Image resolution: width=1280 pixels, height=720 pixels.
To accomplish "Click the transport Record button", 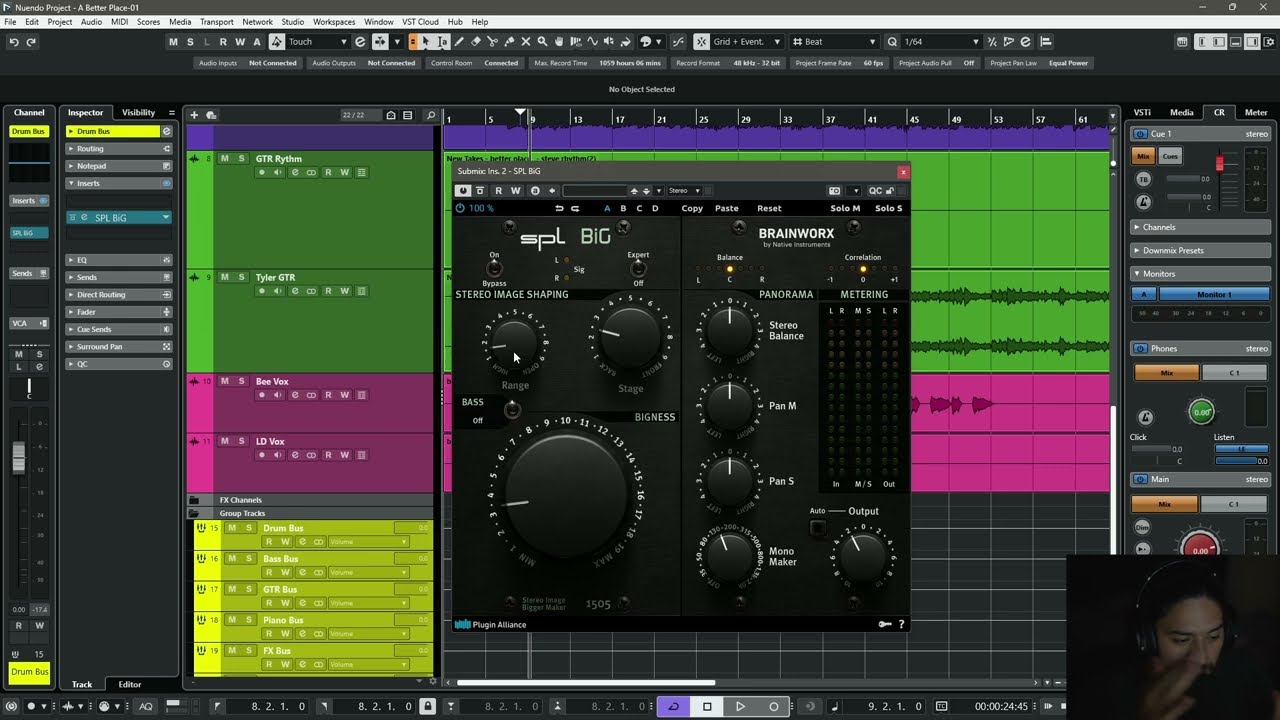I will tap(773, 706).
